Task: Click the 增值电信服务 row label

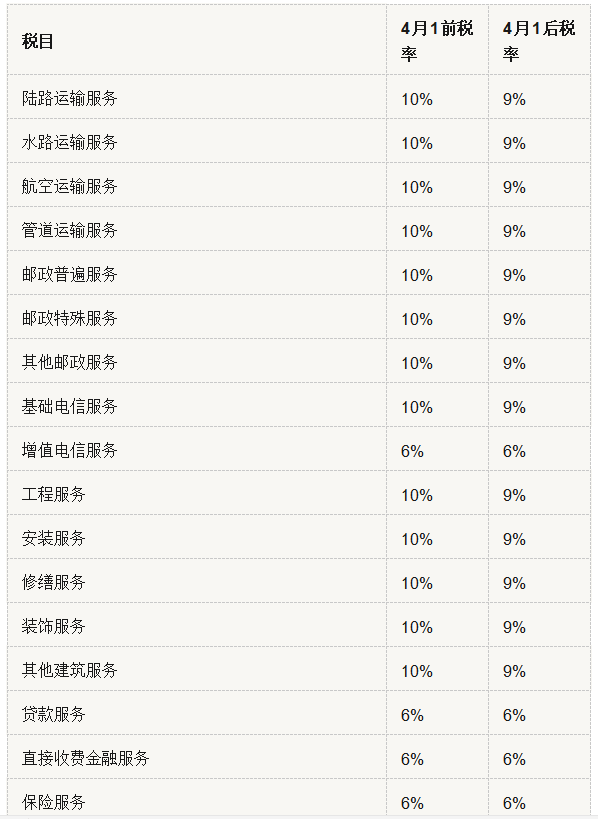Action: [x=69, y=450]
